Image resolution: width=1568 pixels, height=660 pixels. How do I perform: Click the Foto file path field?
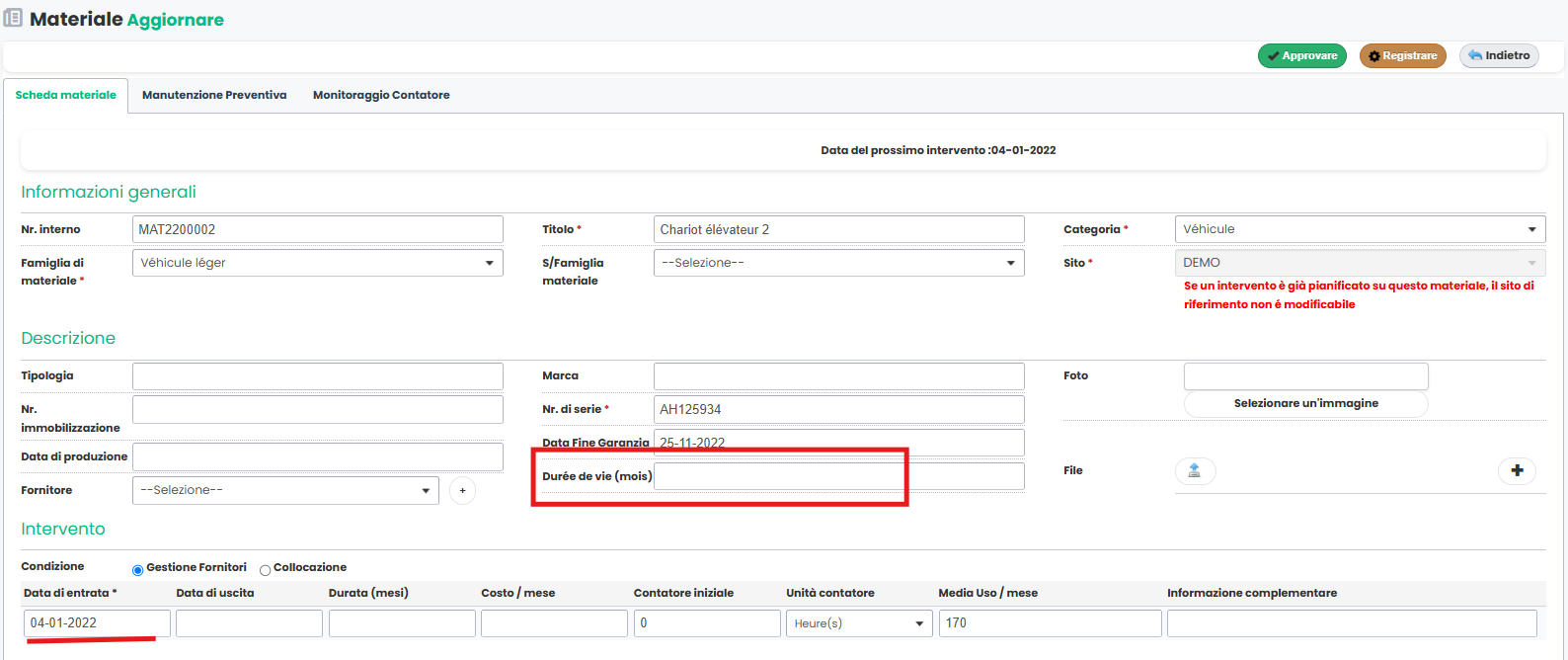[1305, 376]
